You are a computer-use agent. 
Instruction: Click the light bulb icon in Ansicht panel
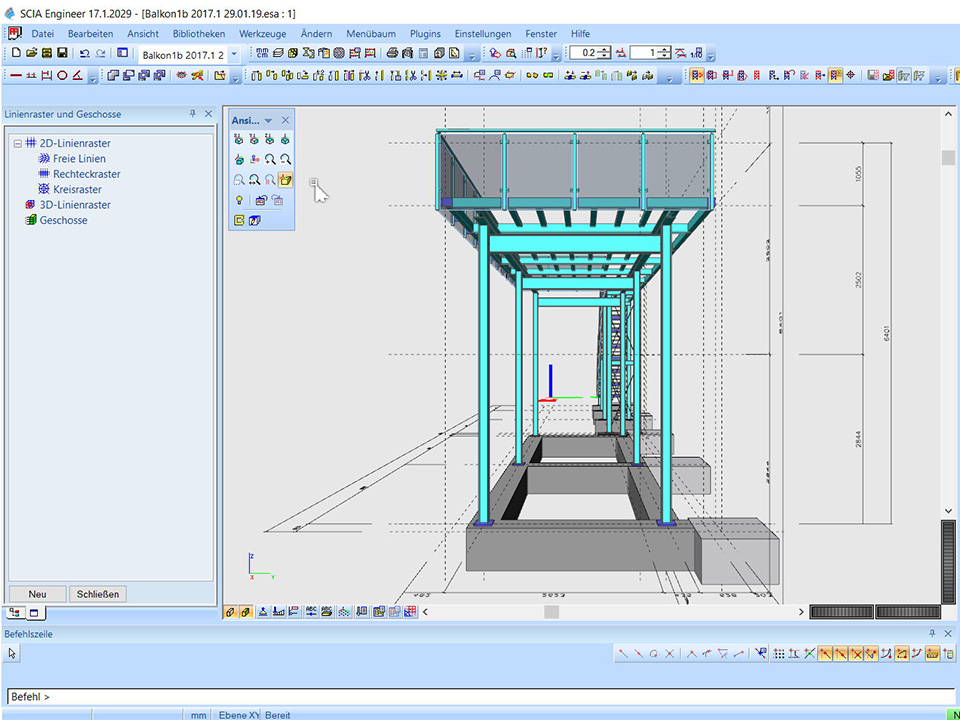[239, 201]
